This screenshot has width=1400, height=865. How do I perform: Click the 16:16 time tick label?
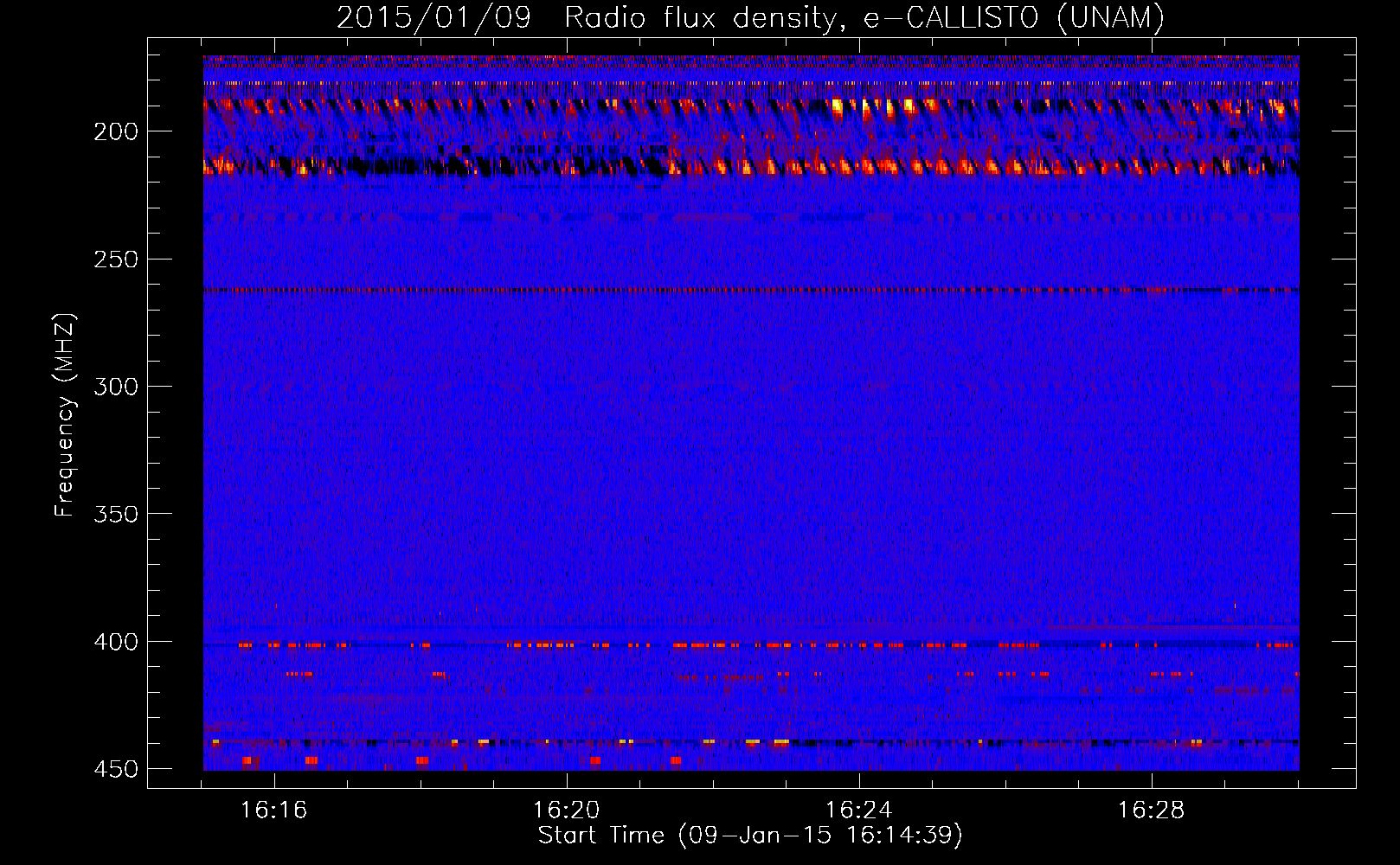coord(274,811)
